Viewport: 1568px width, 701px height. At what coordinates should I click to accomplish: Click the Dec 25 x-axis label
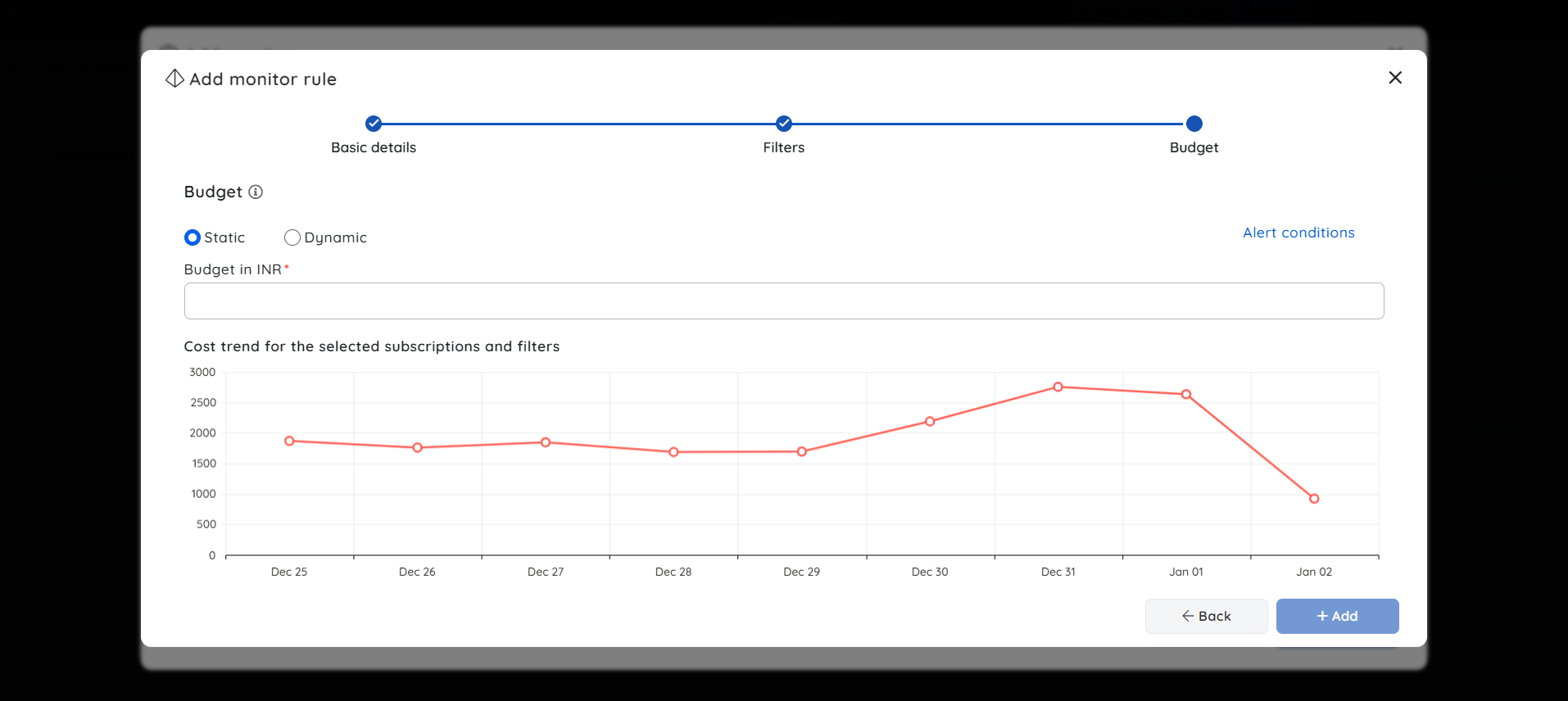coord(289,572)
